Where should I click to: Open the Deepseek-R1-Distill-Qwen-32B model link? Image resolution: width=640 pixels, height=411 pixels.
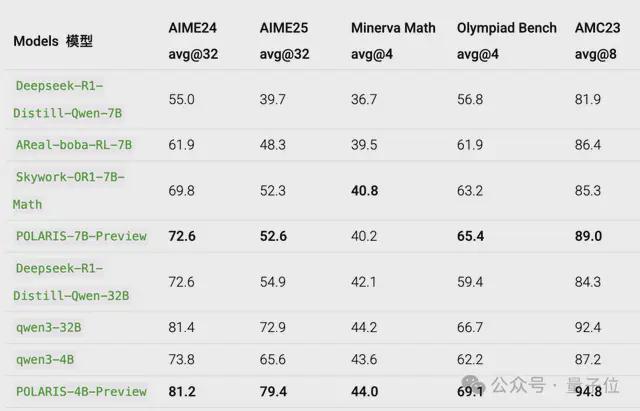coord(71,282)
